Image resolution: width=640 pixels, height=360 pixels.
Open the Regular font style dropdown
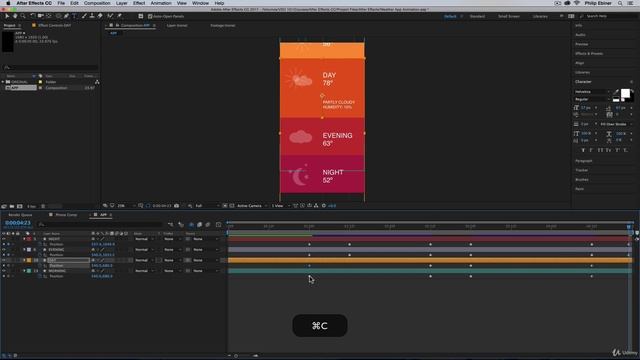pyautogui.click(x=592, y=99)
